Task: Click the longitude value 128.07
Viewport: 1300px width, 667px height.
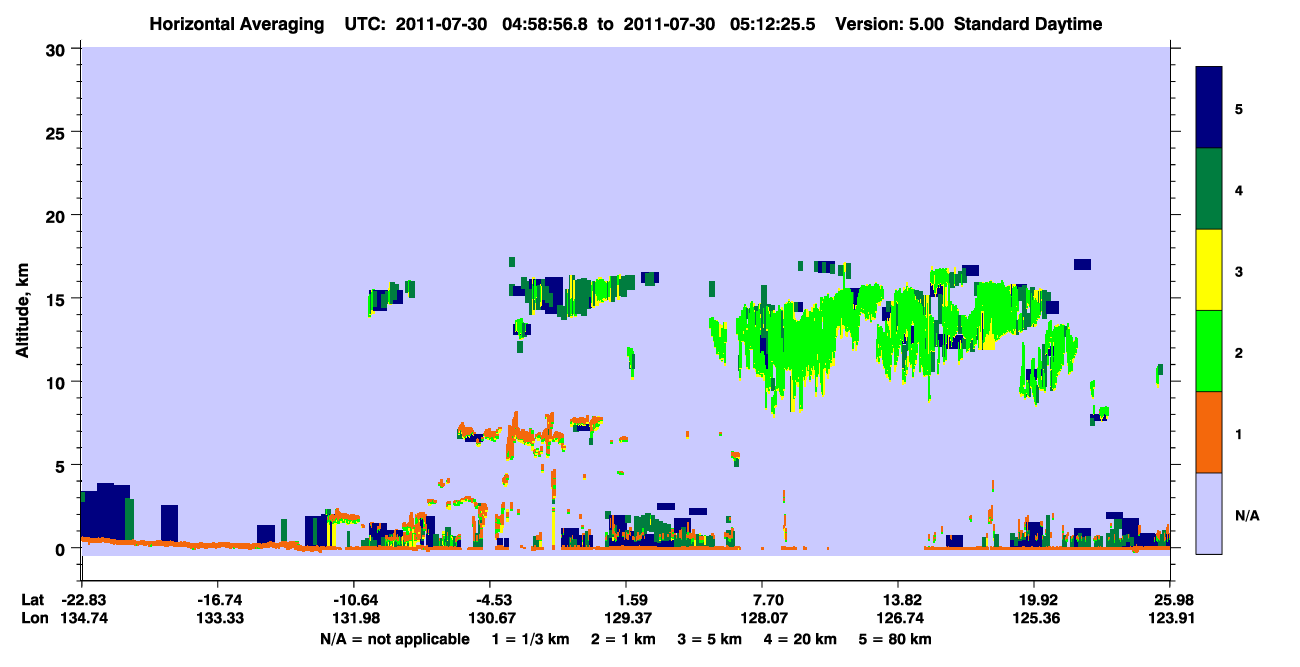Action: (762, 618)
